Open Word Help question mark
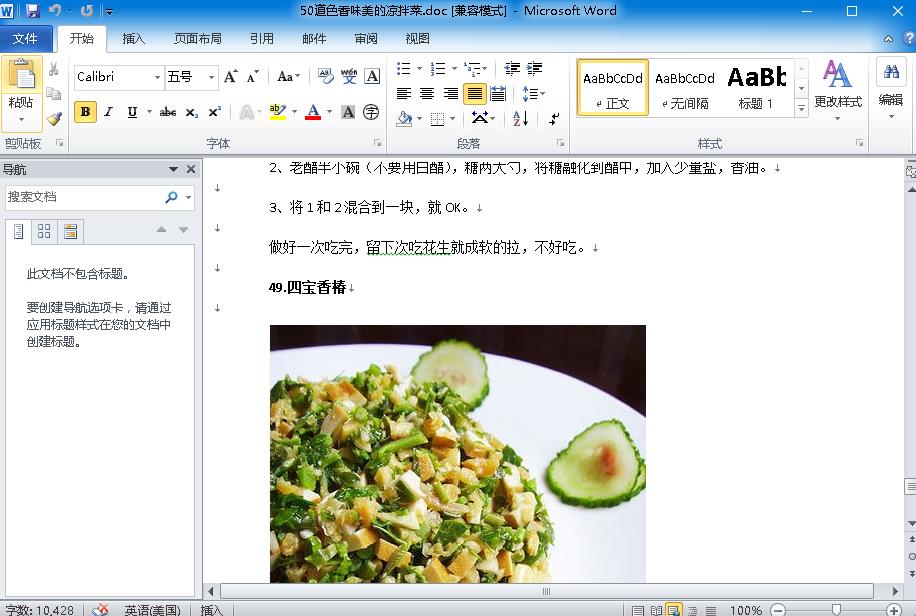Image resolution: width=916 pixels, height=616 pixels. (909, 39)
